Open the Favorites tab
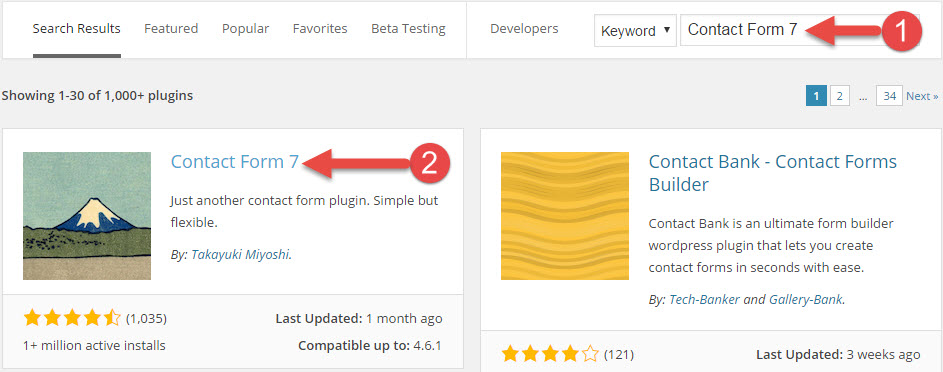Viewport: 943px width, 372px height. [320, 28]
